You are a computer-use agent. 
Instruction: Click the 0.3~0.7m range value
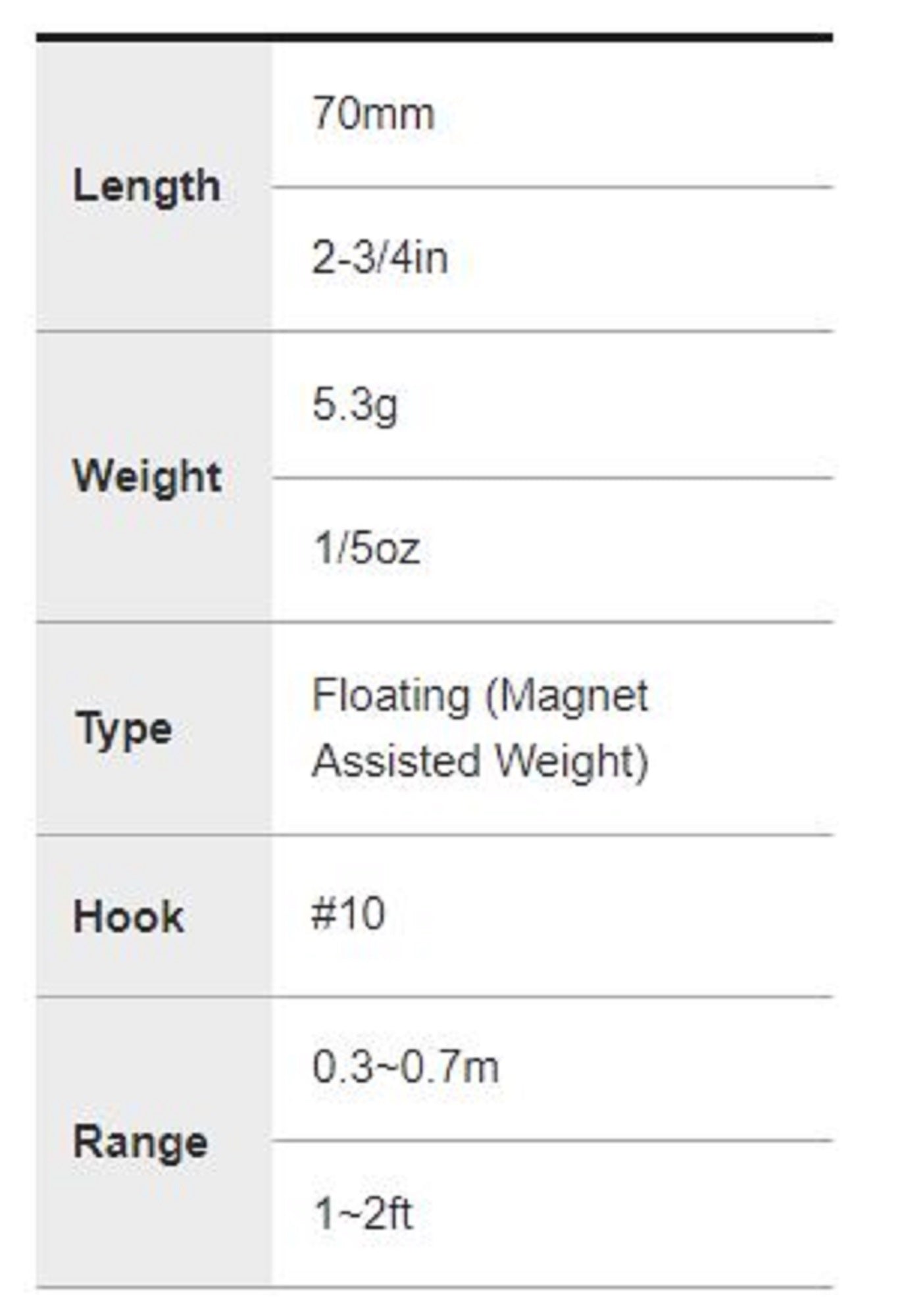(406, 1067)
